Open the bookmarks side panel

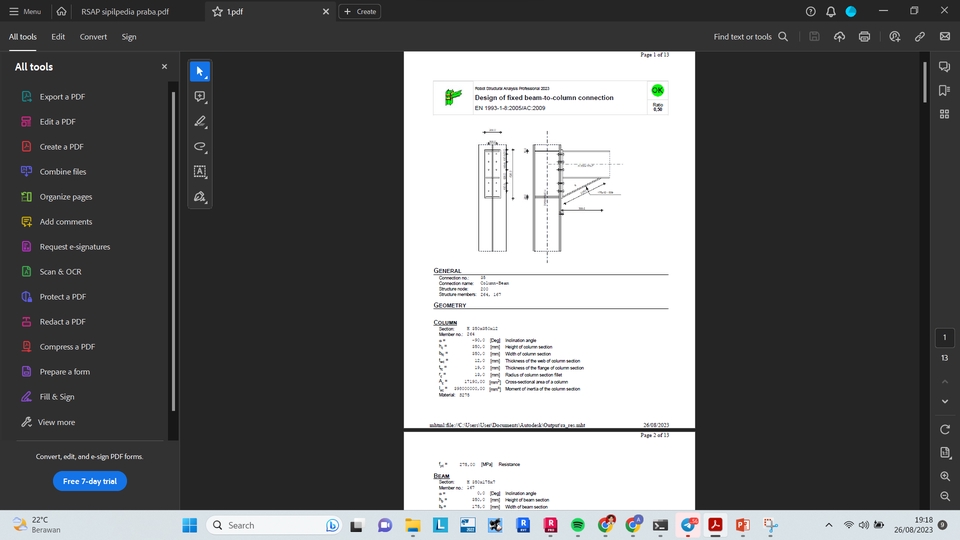coord(945,91)
